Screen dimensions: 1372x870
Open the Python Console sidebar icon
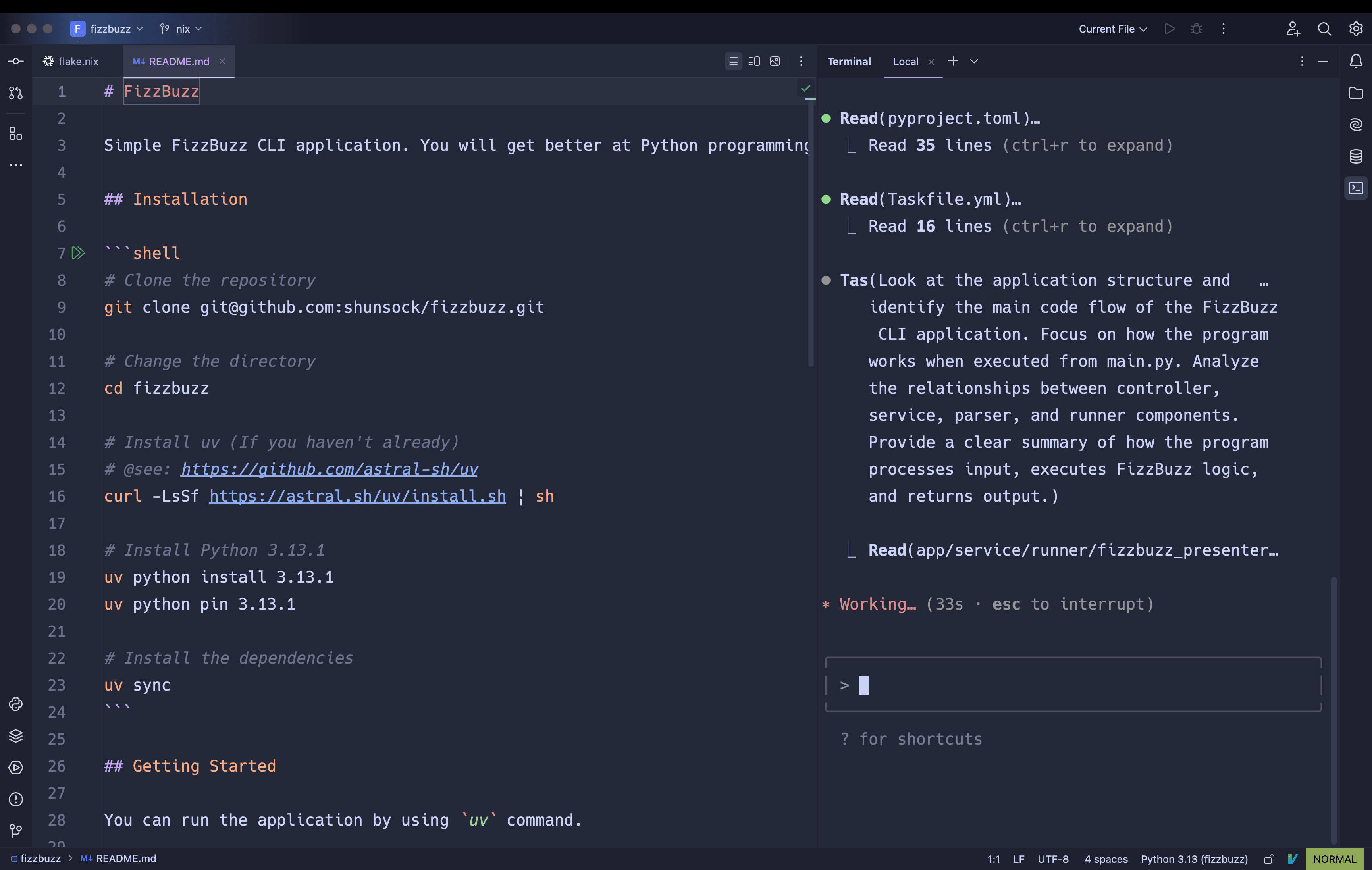point(16,704)
